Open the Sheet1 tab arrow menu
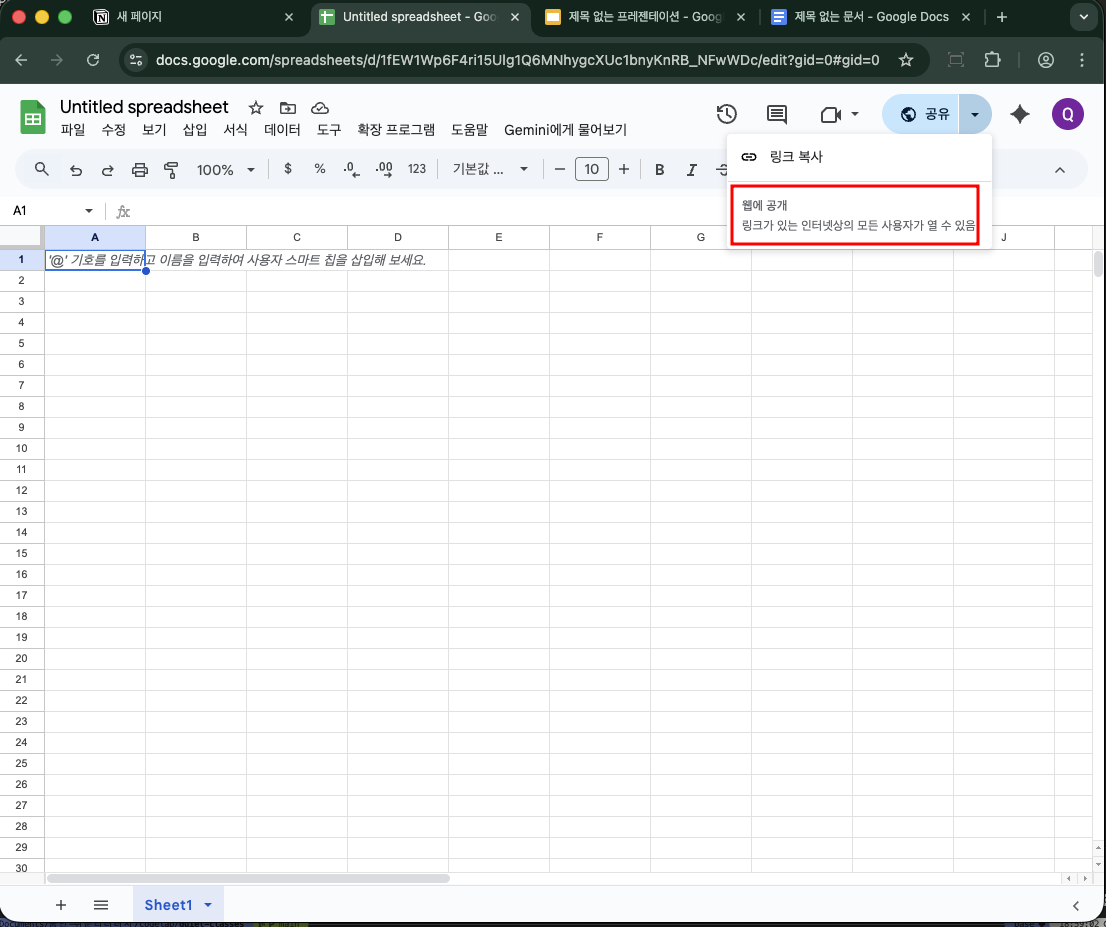Image resolution: width=1106 pixels, height=927 pixels. click(208, 905)
